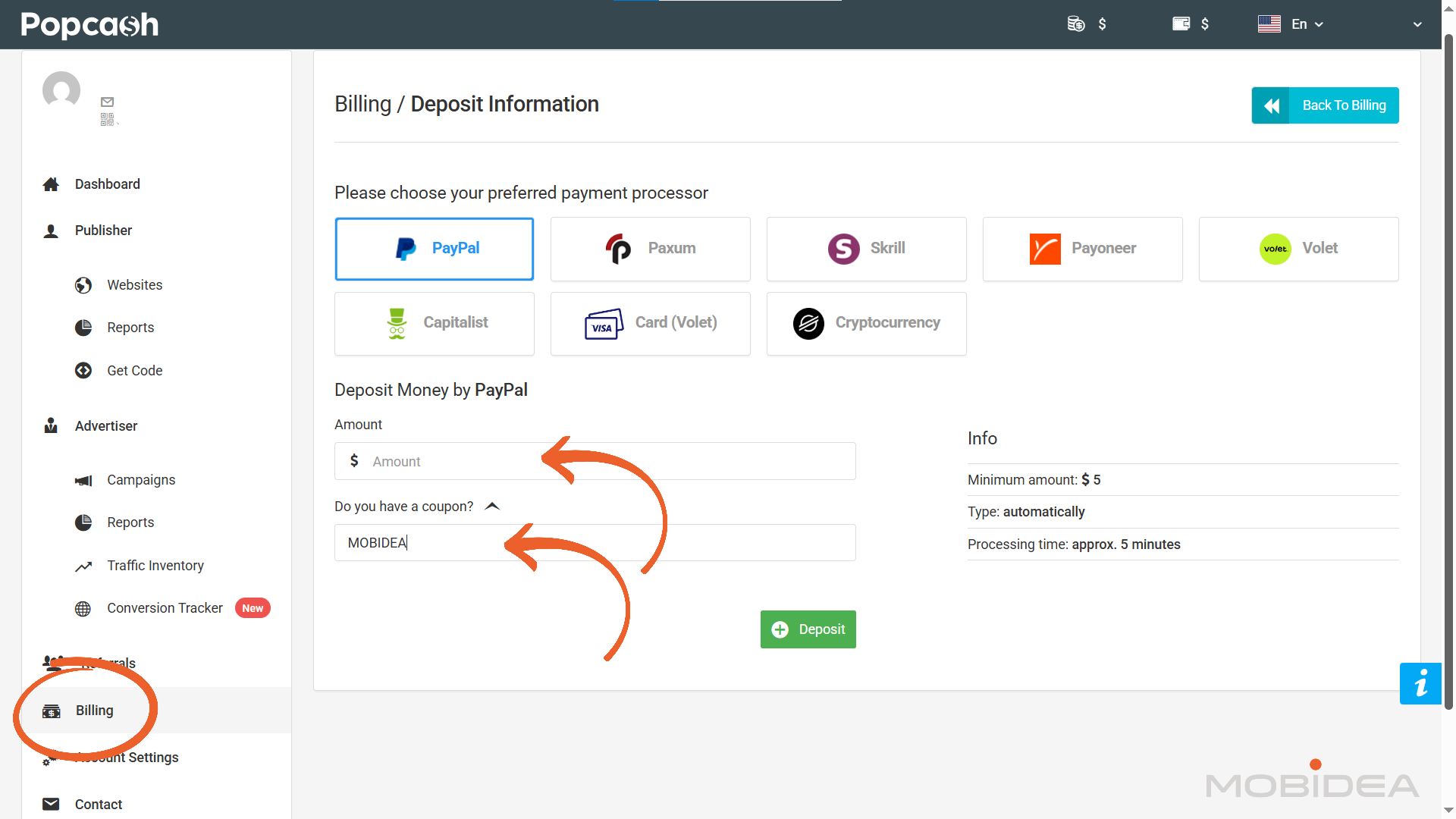Choose Capitalist payment processor
1456x819 pixels.
435,324
